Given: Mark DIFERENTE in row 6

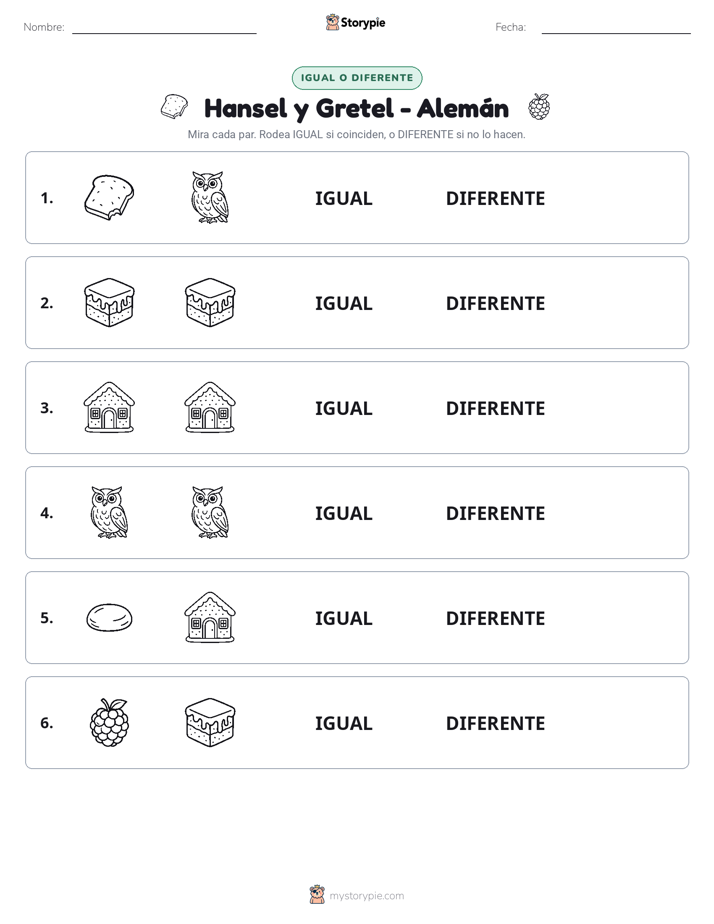Looking at the screenshot, I should point(495,723).
